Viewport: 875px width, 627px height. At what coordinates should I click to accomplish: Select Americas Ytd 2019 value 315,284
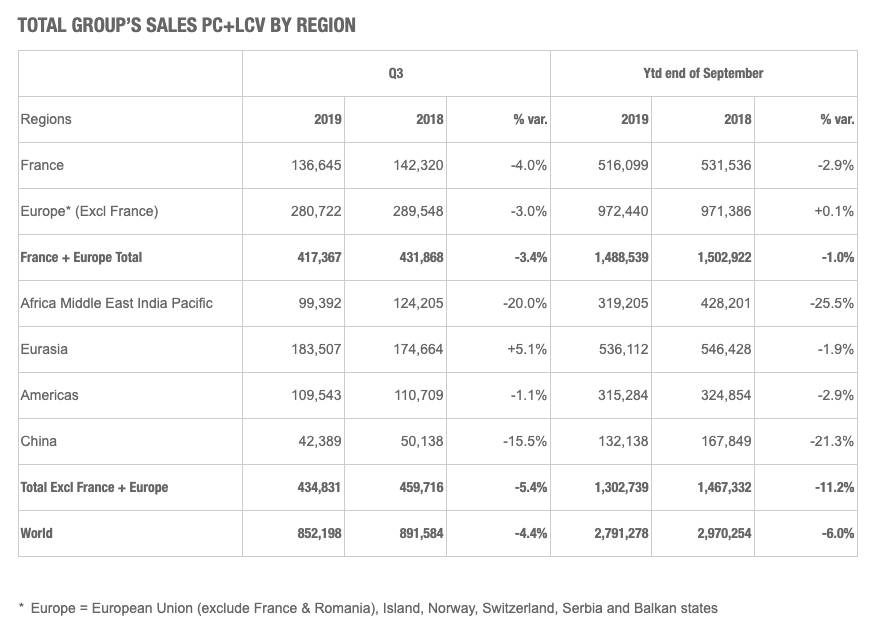click(x=623, y=395)
